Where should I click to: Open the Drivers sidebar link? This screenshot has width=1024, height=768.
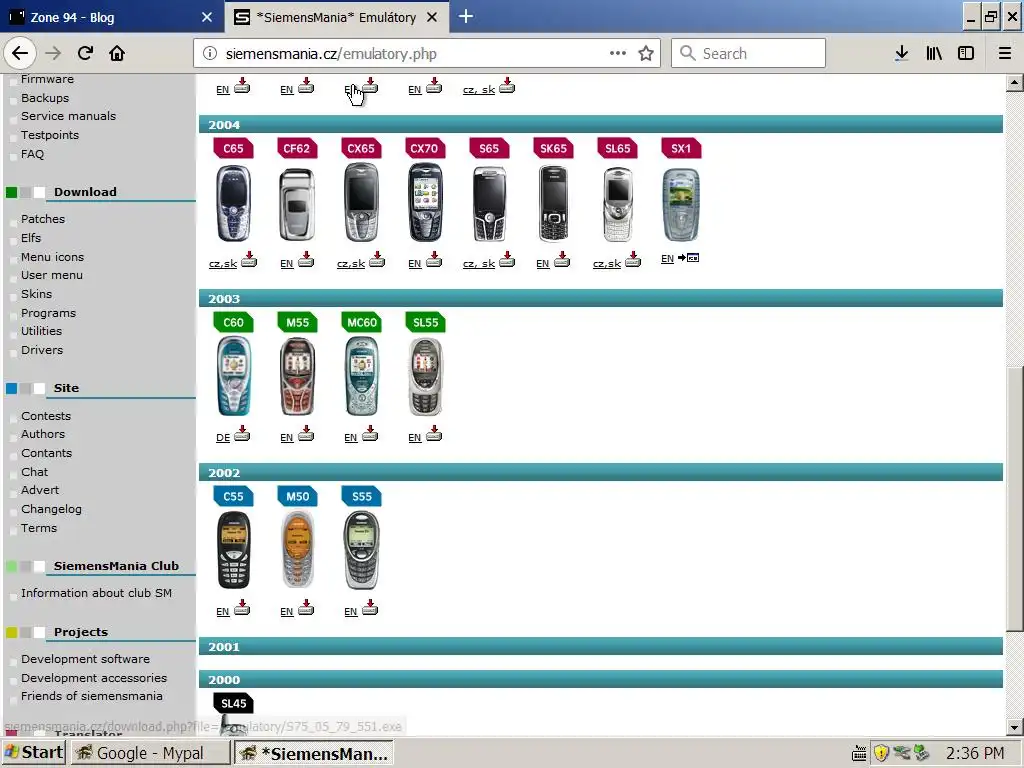coord(42,350)
